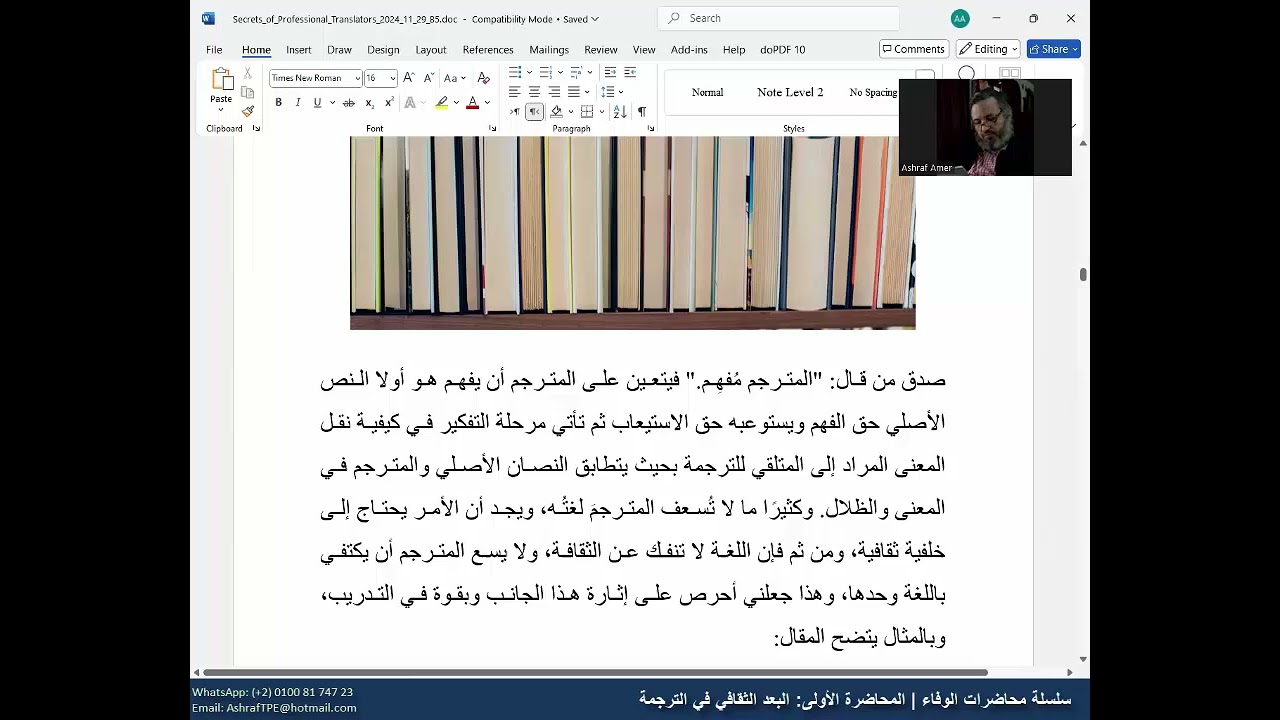1280x720 pixels.
Task: Switch to the Insert tab
Action: [298, 49]
